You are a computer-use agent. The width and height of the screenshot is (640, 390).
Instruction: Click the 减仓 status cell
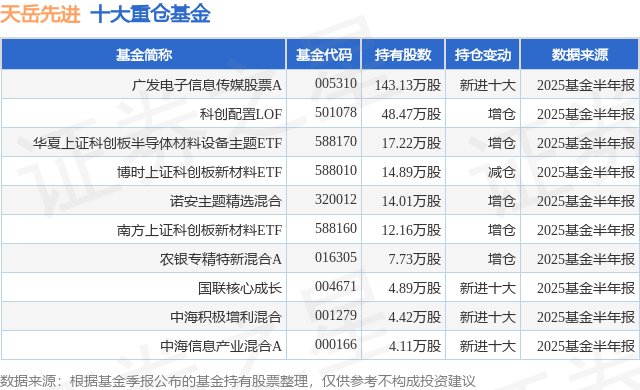[x=502, y=172]
